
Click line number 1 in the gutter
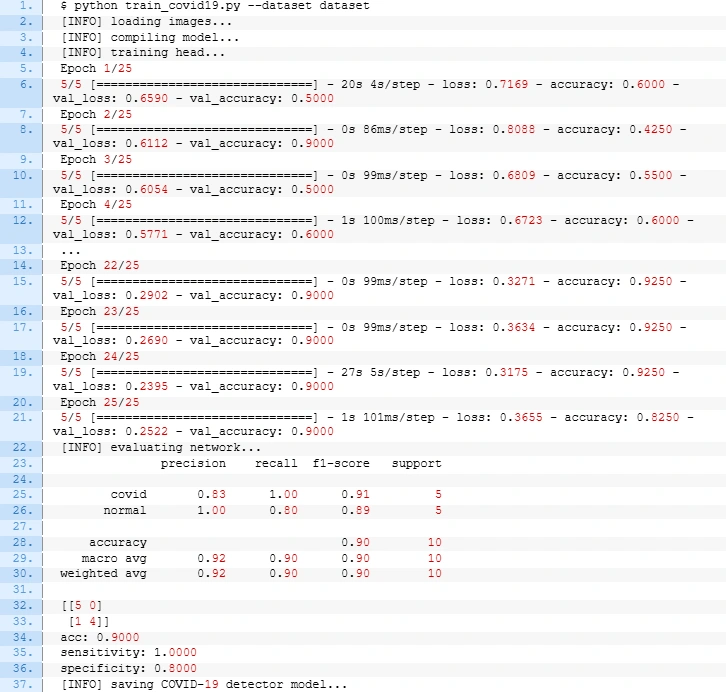click(x=26, y=6)
